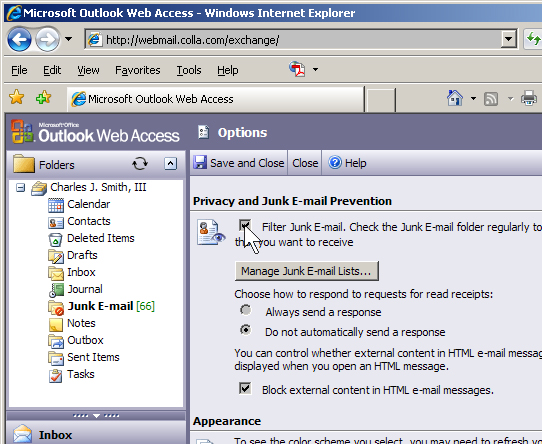542x444 pixels.
Task: Click the Privacy and Junk E-mail Prevention heading
Action: 292,201
